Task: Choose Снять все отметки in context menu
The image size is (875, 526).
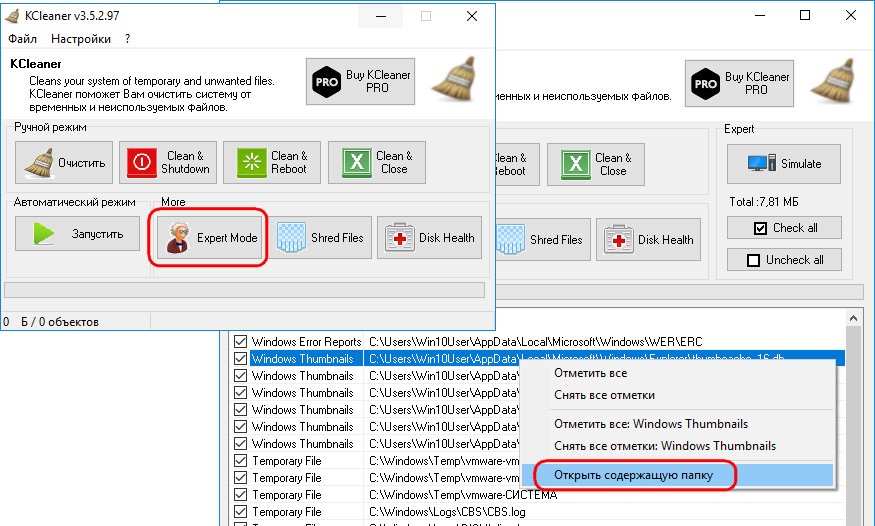Action: 677,395
